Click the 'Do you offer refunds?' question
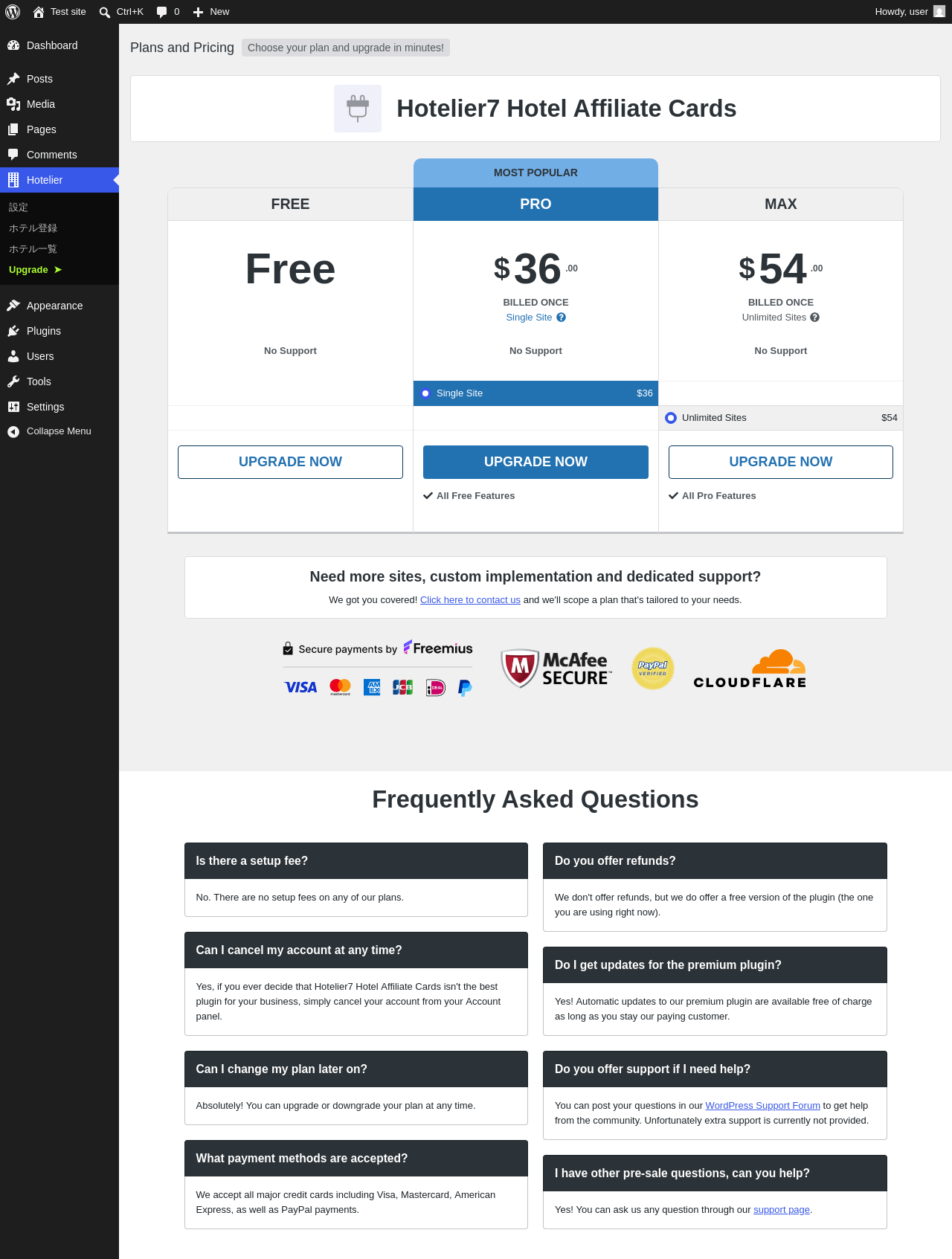 tap(715, 861)
